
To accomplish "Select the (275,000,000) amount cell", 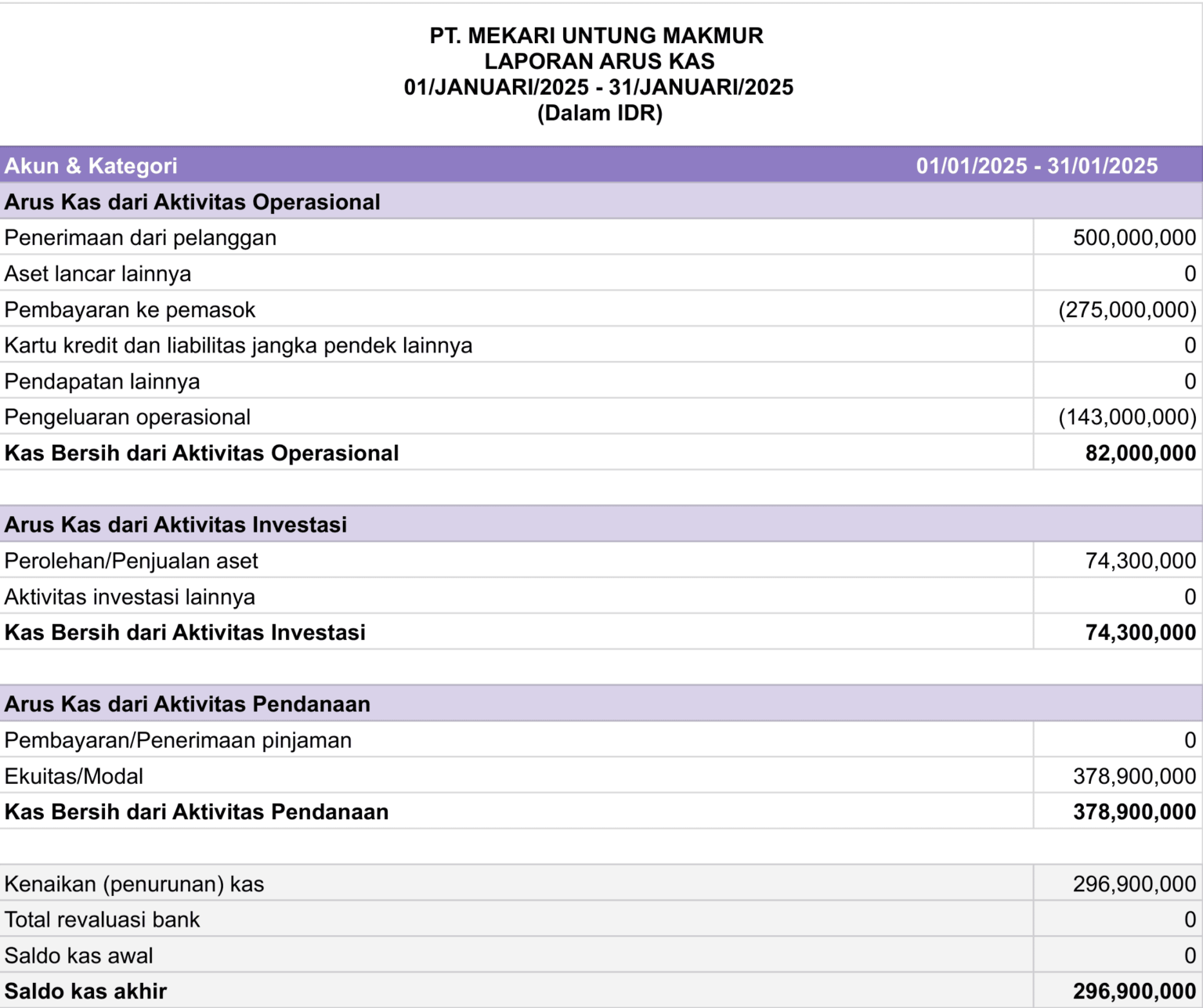I will coord(1127,310).
